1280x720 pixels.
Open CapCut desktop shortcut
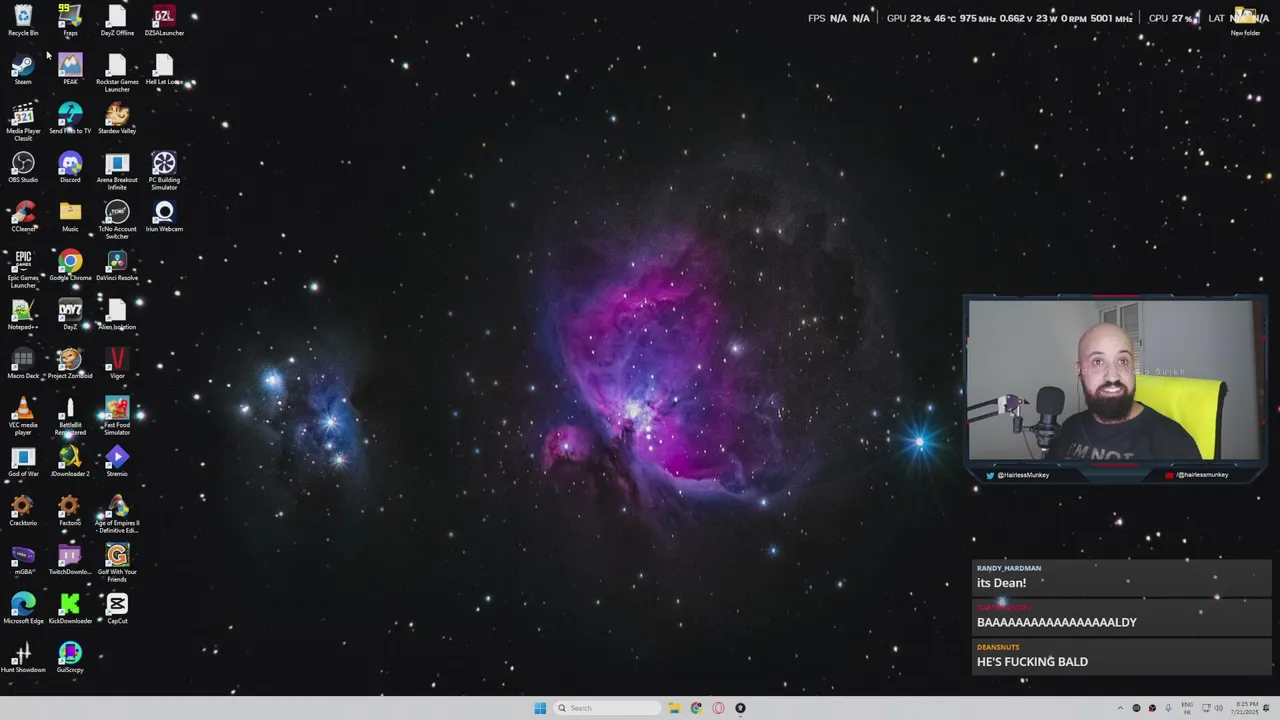[x=117, y=608]
